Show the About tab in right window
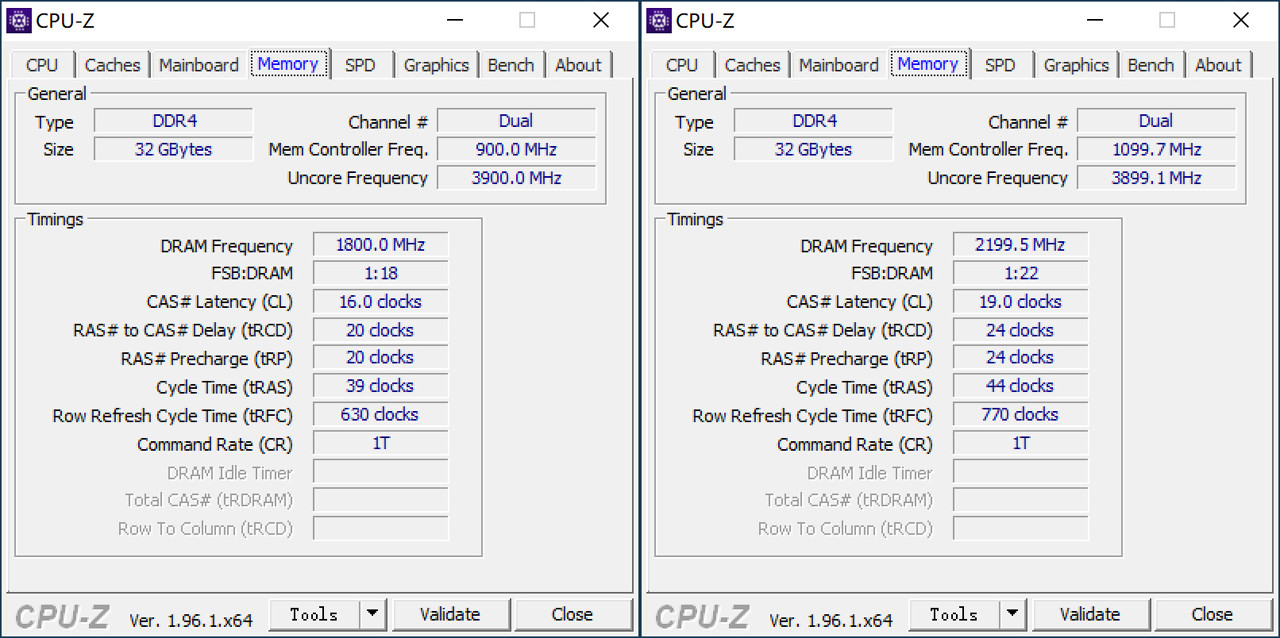This screenshot has width=1280, height=638. tap(1218, 65)
